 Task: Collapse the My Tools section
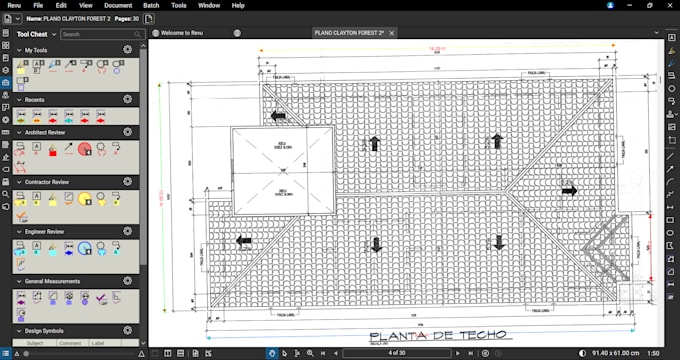click(19, 50)
